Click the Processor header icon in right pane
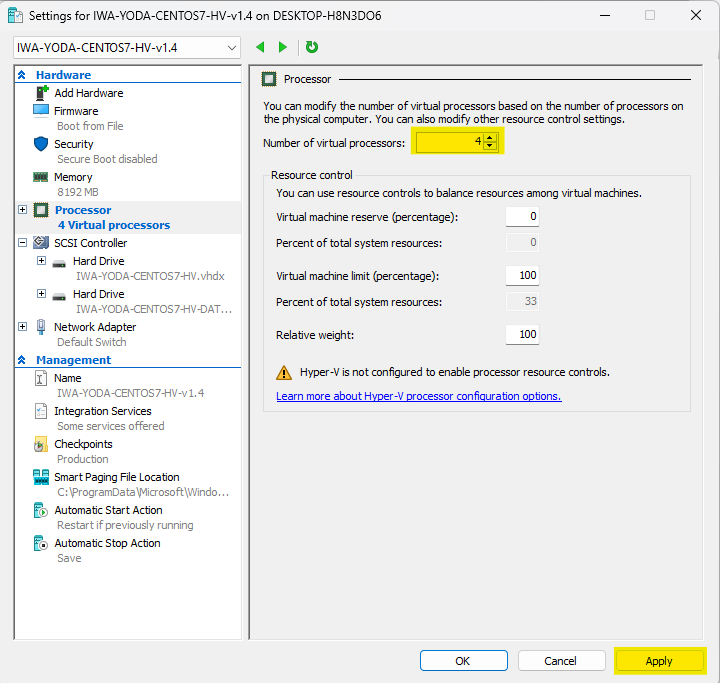 [269, 79]
